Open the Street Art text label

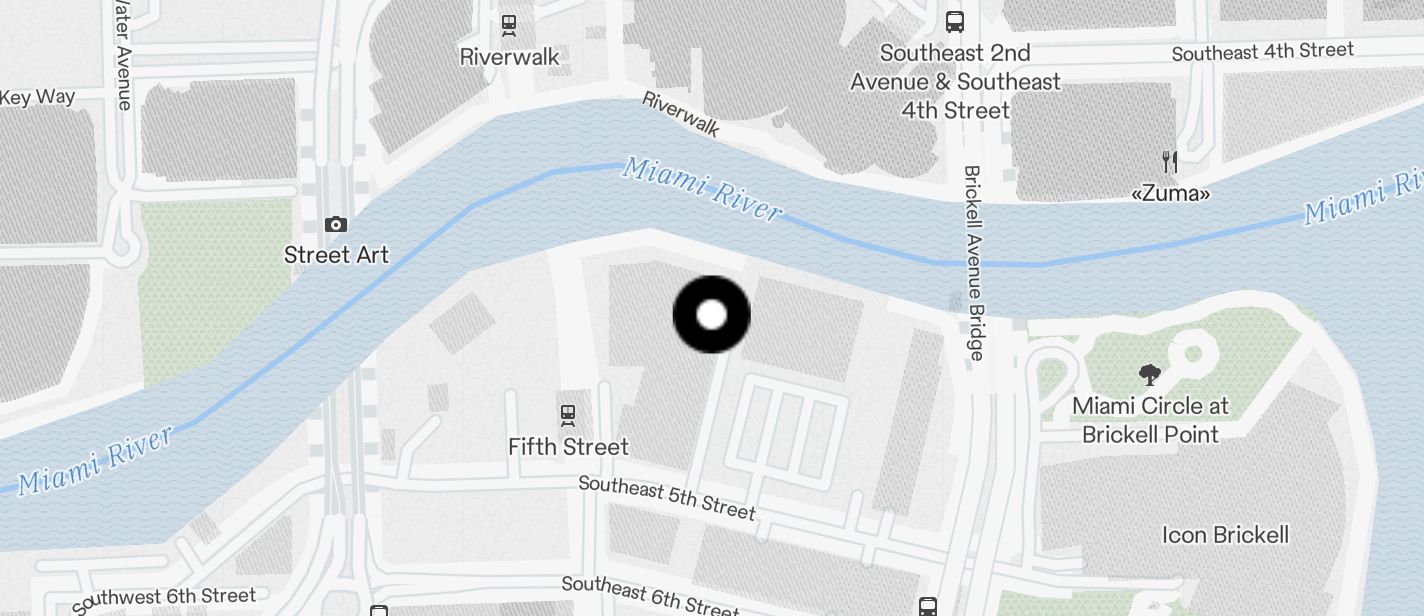tap(336, 255)
